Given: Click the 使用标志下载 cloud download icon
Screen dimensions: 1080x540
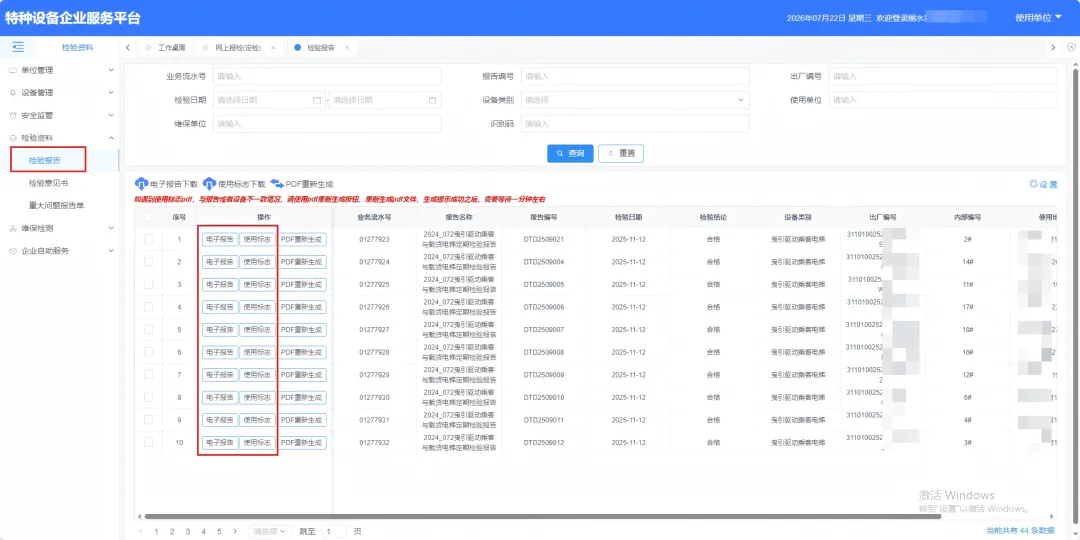Looking at the screenshot, I should [209, 184].
